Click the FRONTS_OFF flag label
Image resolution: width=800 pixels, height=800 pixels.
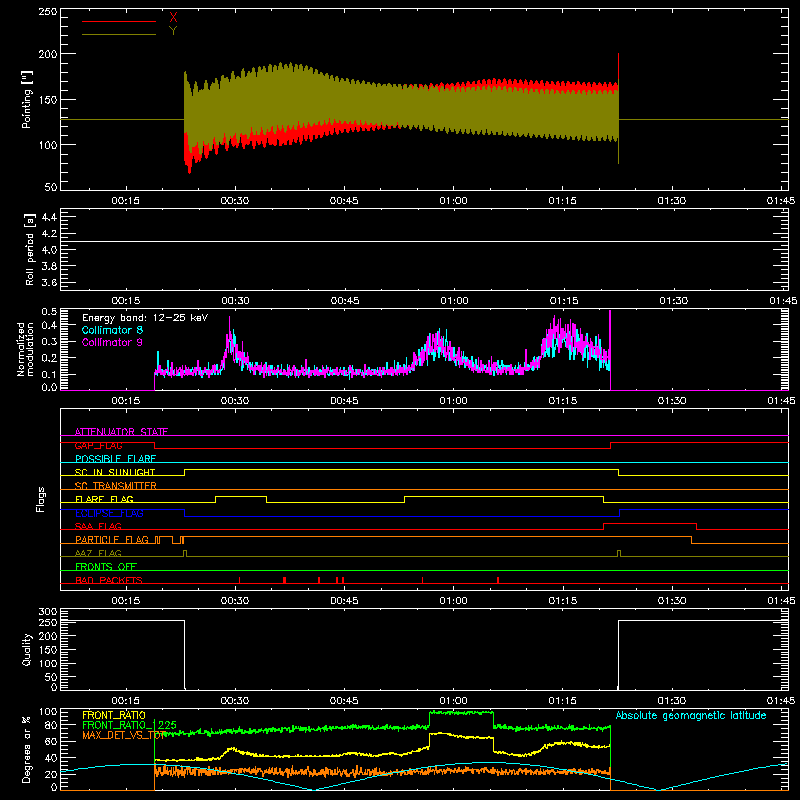[106, 566]
